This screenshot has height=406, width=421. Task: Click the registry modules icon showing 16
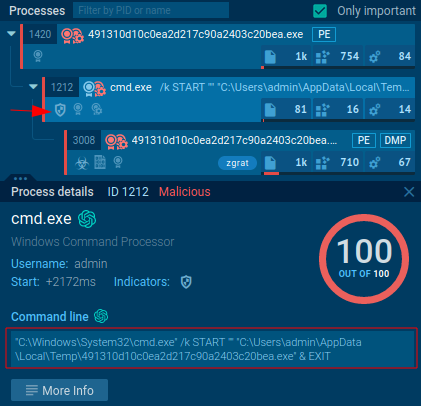click(322, 110)
